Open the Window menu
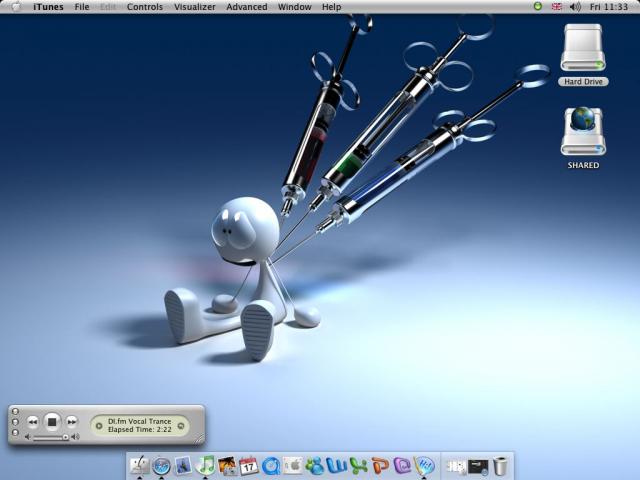 click(295, 7)
